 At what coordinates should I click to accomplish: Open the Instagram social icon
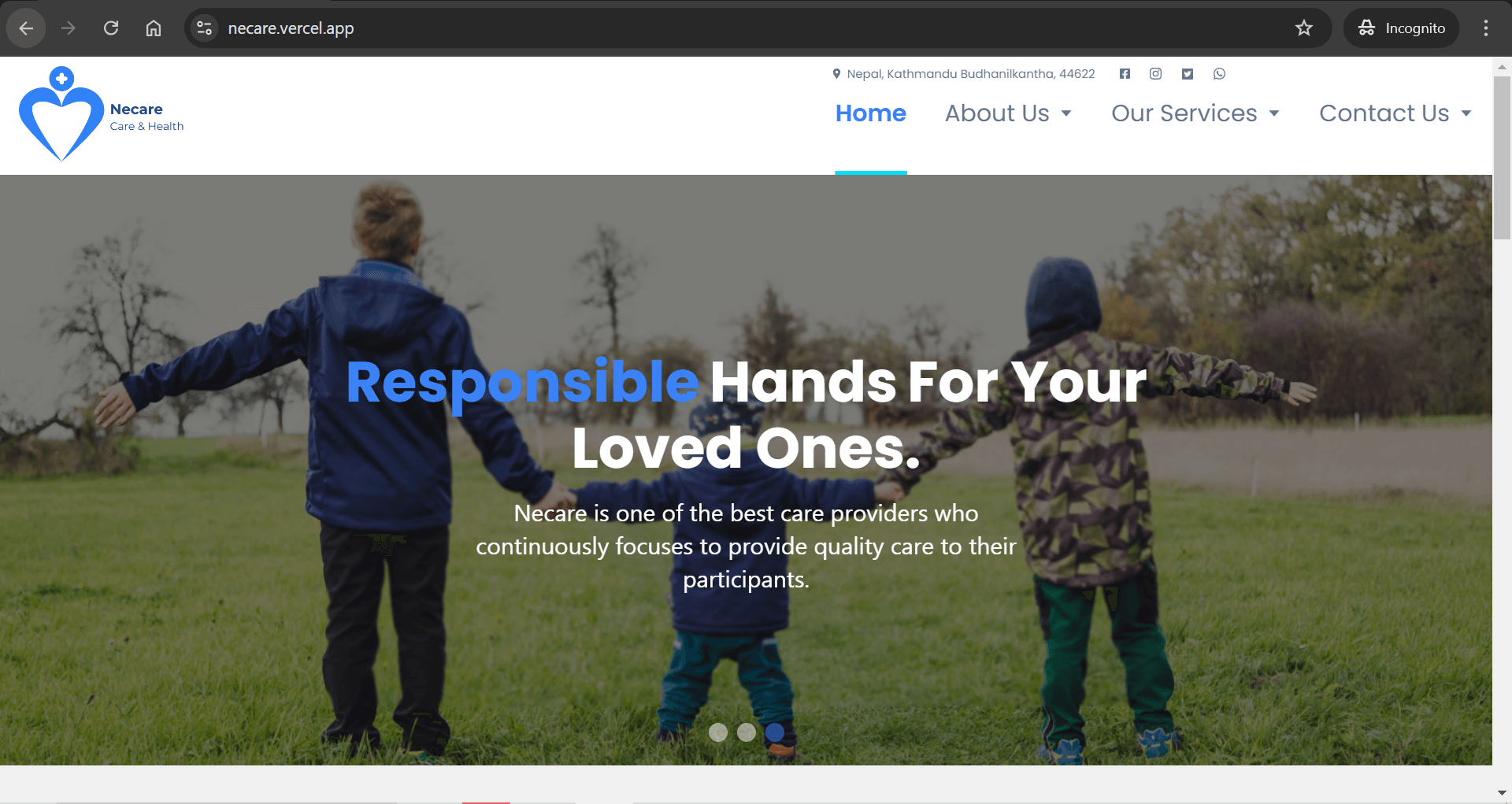tap(1155, 74)
